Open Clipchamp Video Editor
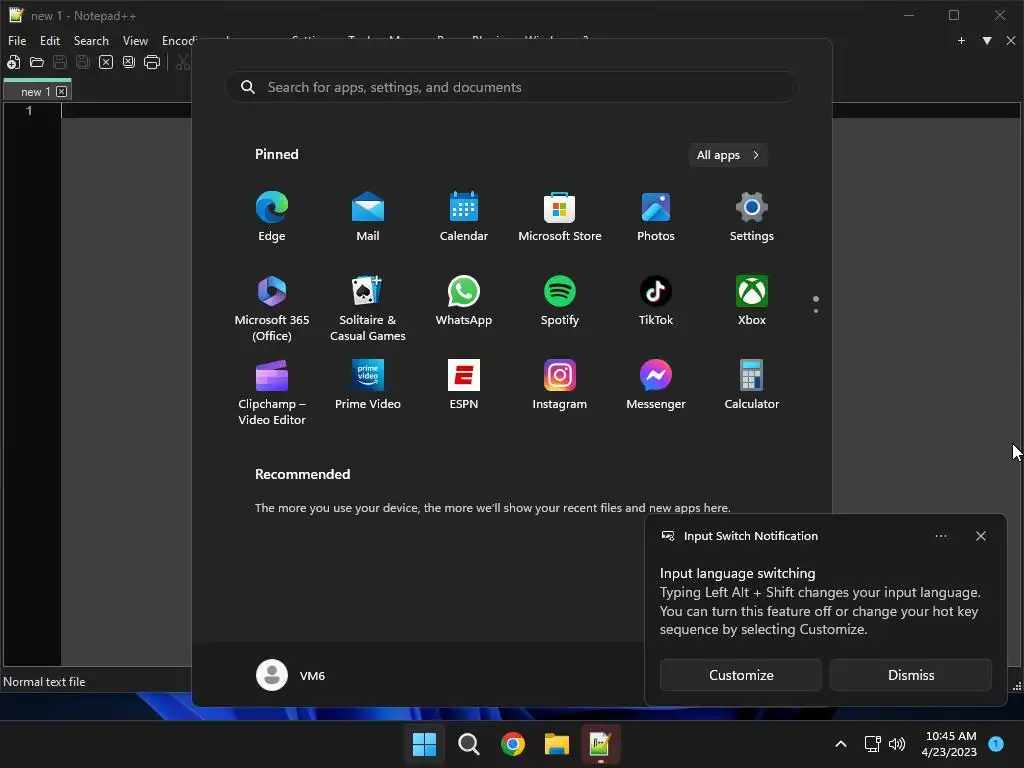This screenshot has height=768, width=1024. tap(272, 393)
